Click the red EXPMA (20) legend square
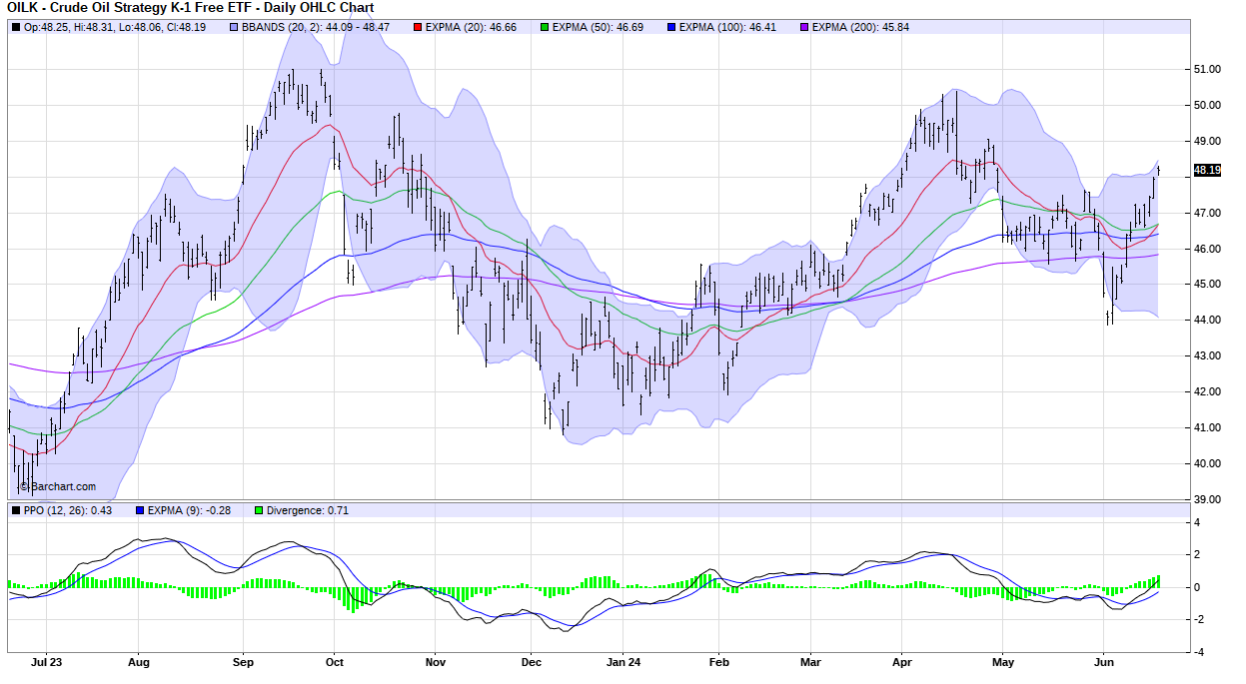 click(417, 26)
